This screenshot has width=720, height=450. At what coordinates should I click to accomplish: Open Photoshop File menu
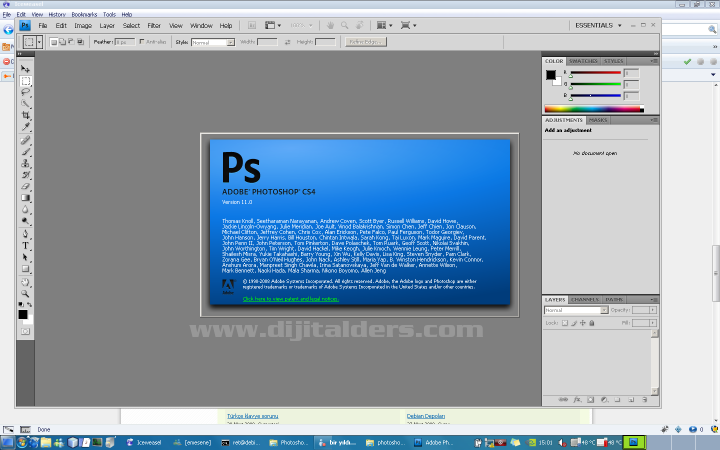[x=43, y=25]
